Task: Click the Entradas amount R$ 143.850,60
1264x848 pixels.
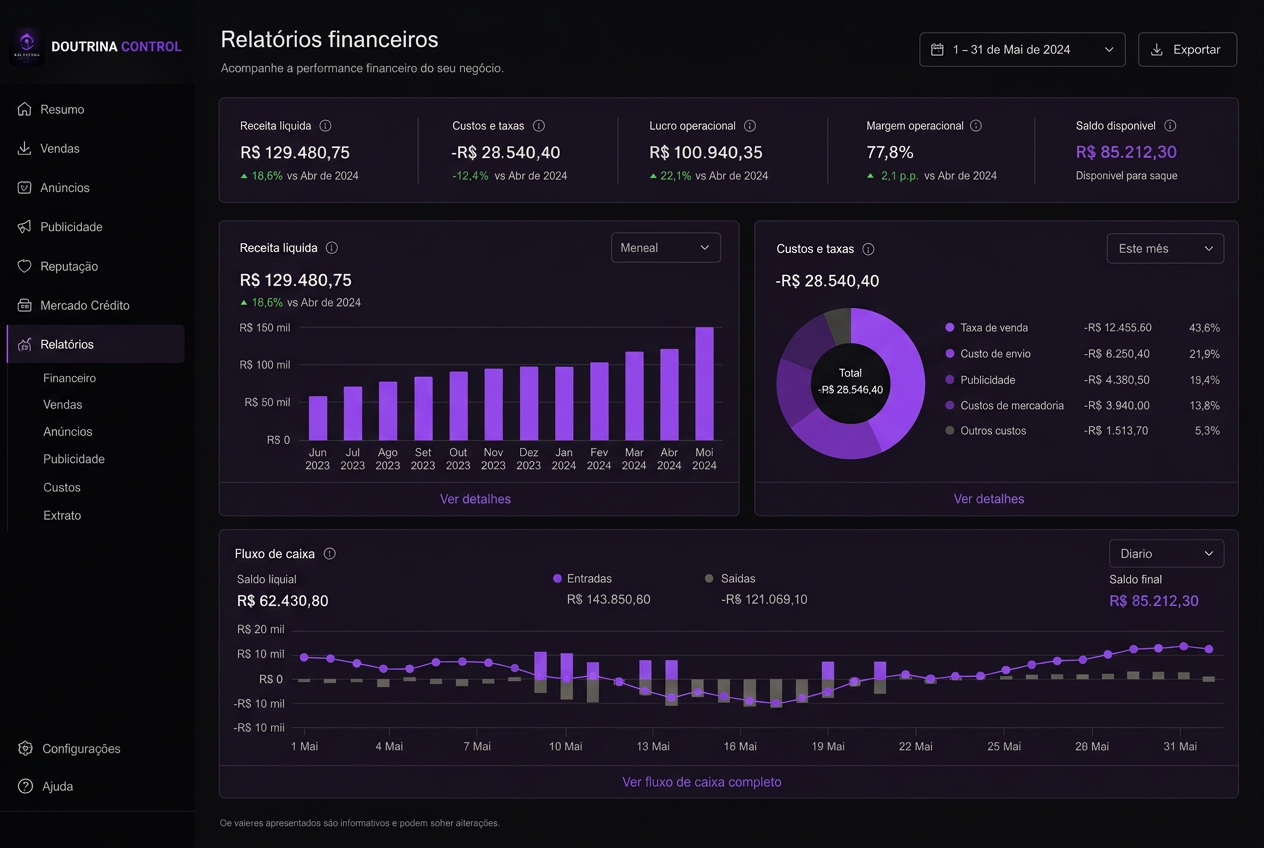Action: [x=608, y=599]
